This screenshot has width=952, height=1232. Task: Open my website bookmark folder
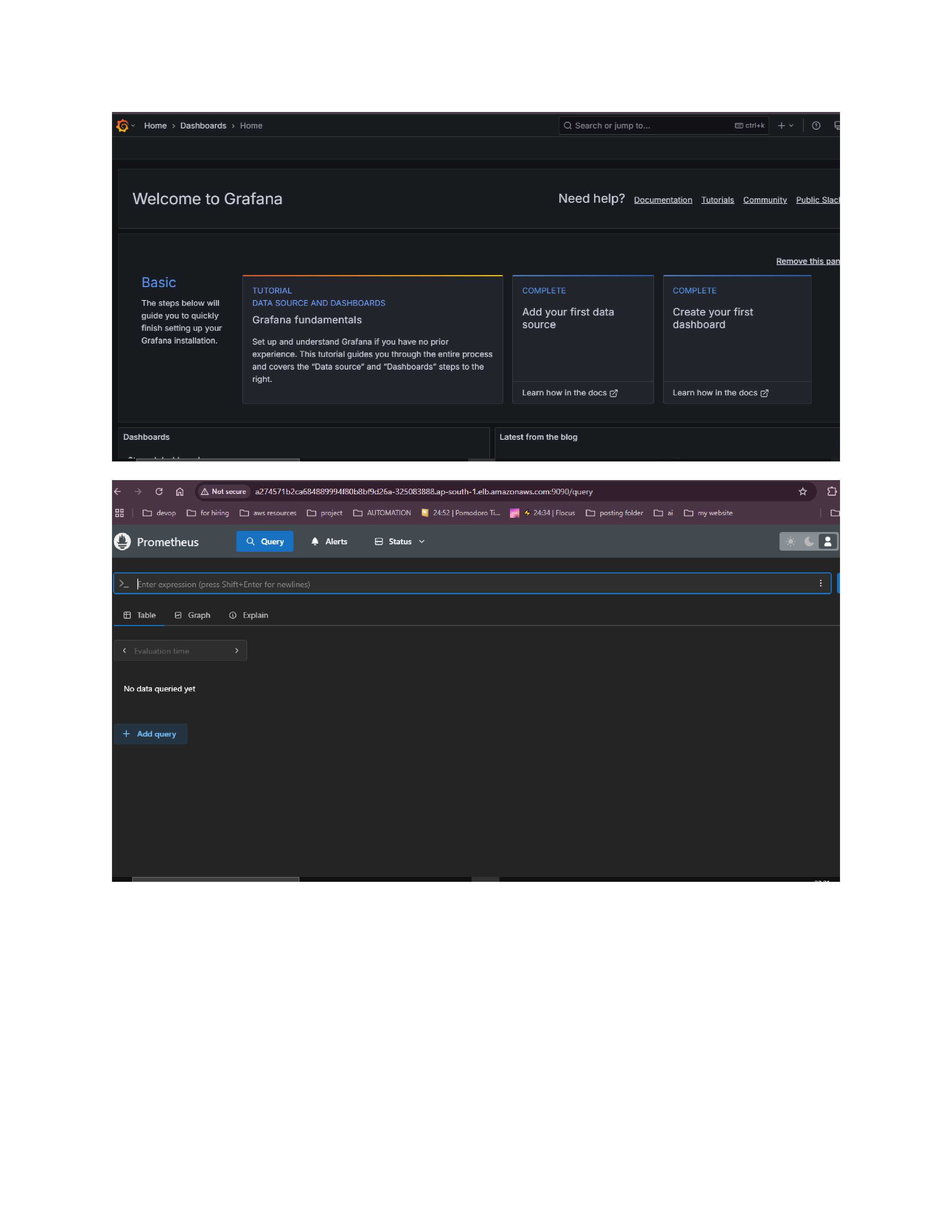click(708, 513)
